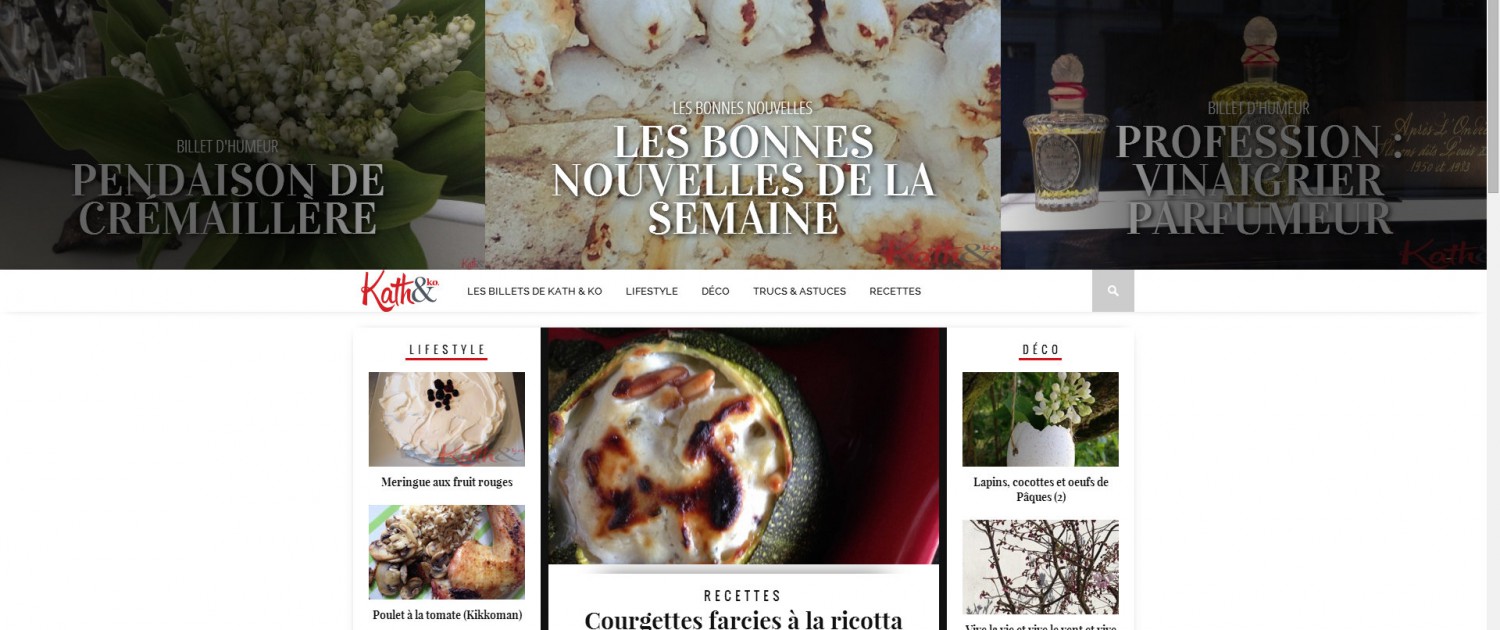Open Les Billets de Kath & Ko menu

click(534, 292)
